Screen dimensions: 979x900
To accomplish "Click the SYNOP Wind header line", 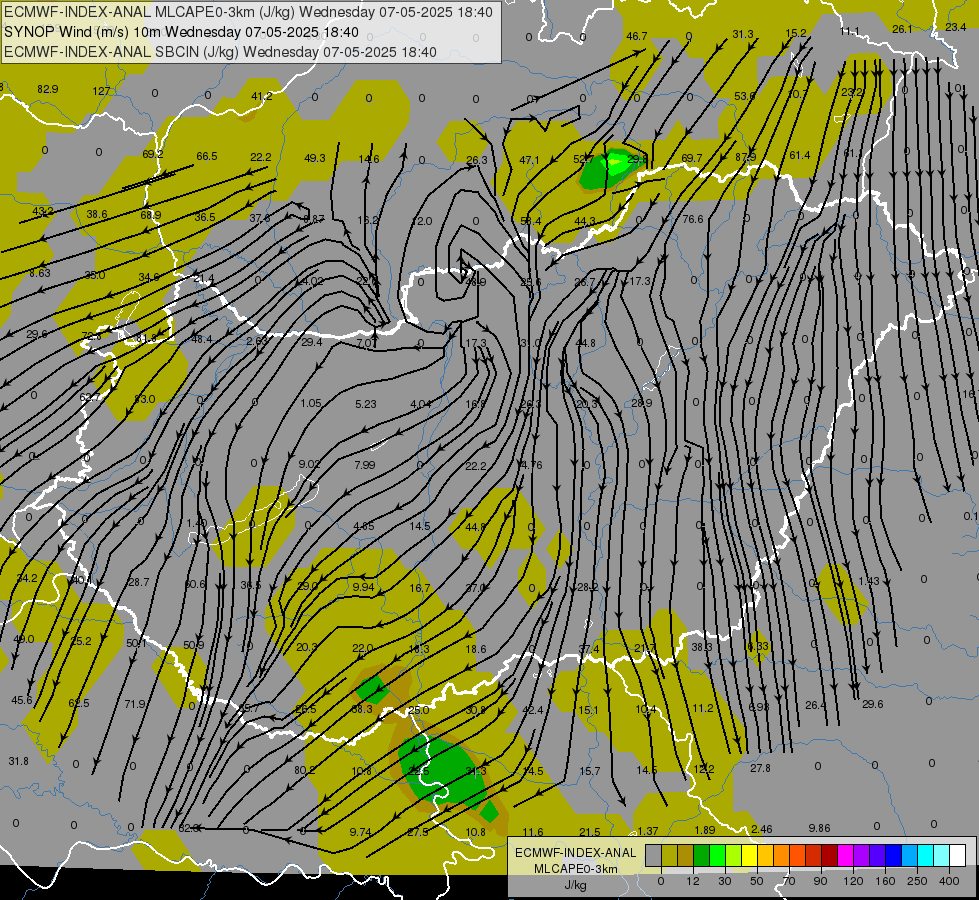I will coord(181,32).
